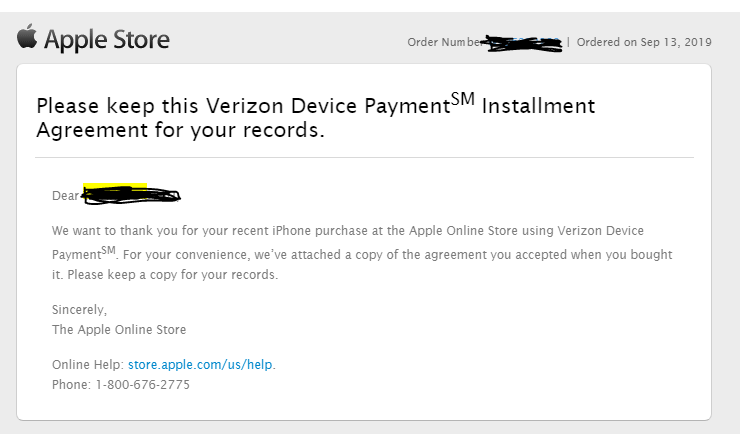
Task: Click the yellow highlight above the name
Action: pos(115,185)
